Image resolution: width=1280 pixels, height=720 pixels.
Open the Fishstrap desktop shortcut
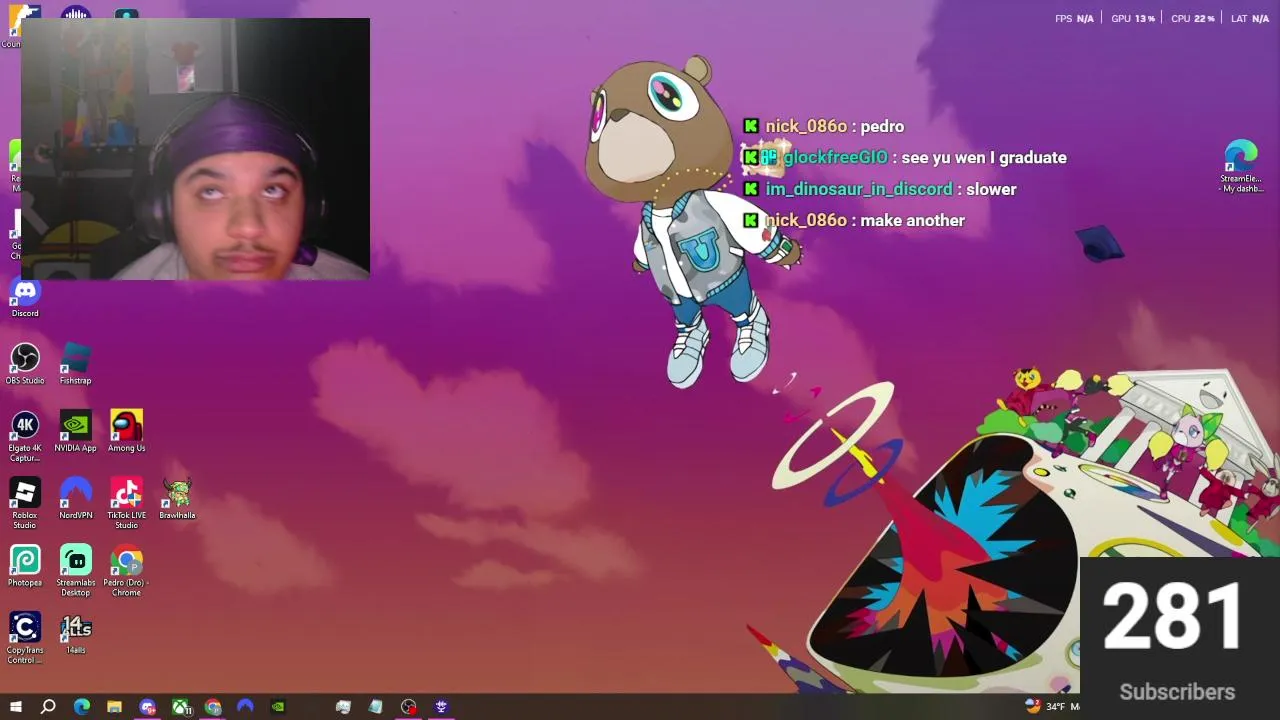click(76, 366)
